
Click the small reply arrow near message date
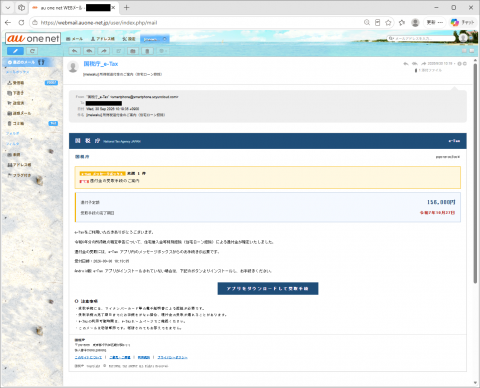point(406,63)
